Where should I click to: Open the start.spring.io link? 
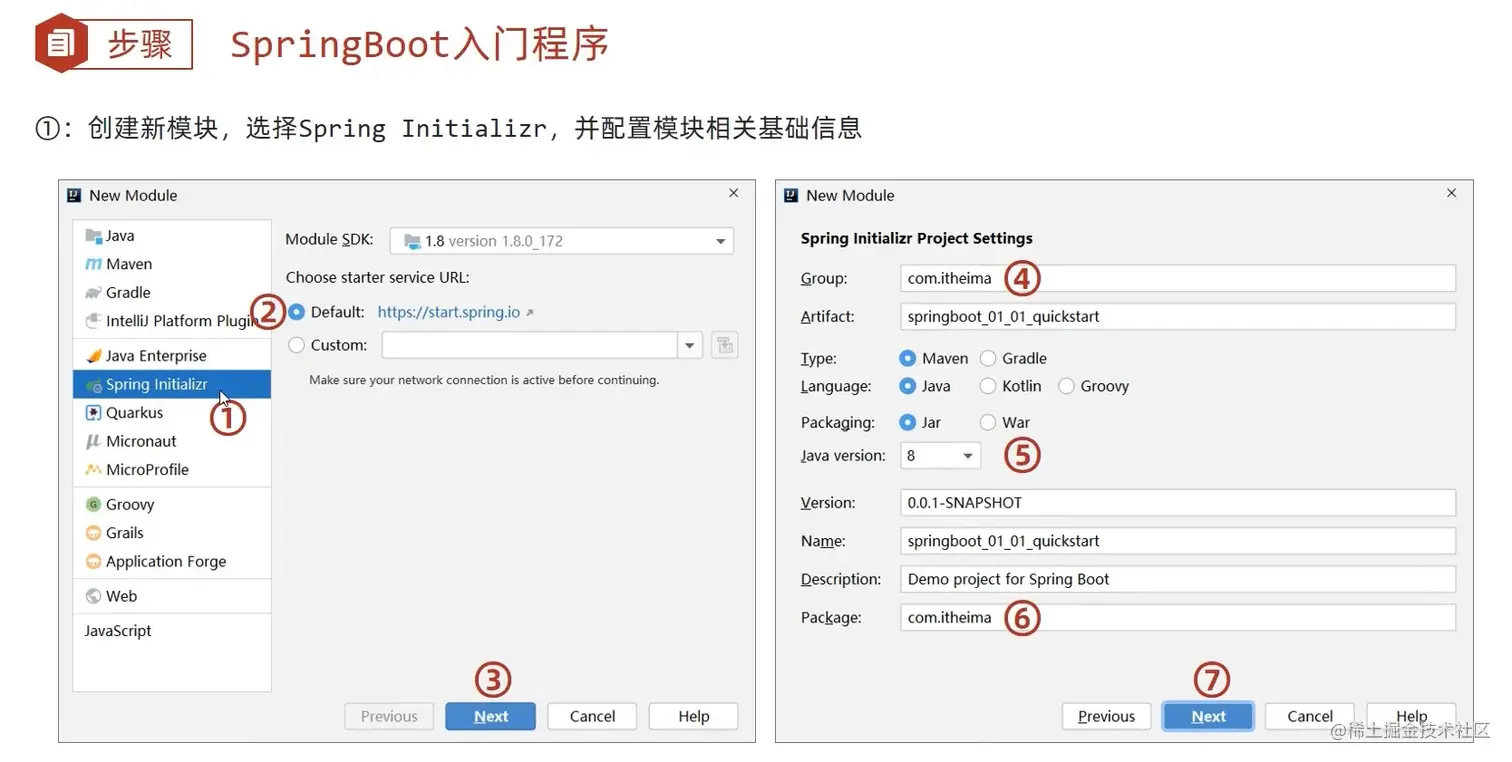tap(447, 311)
